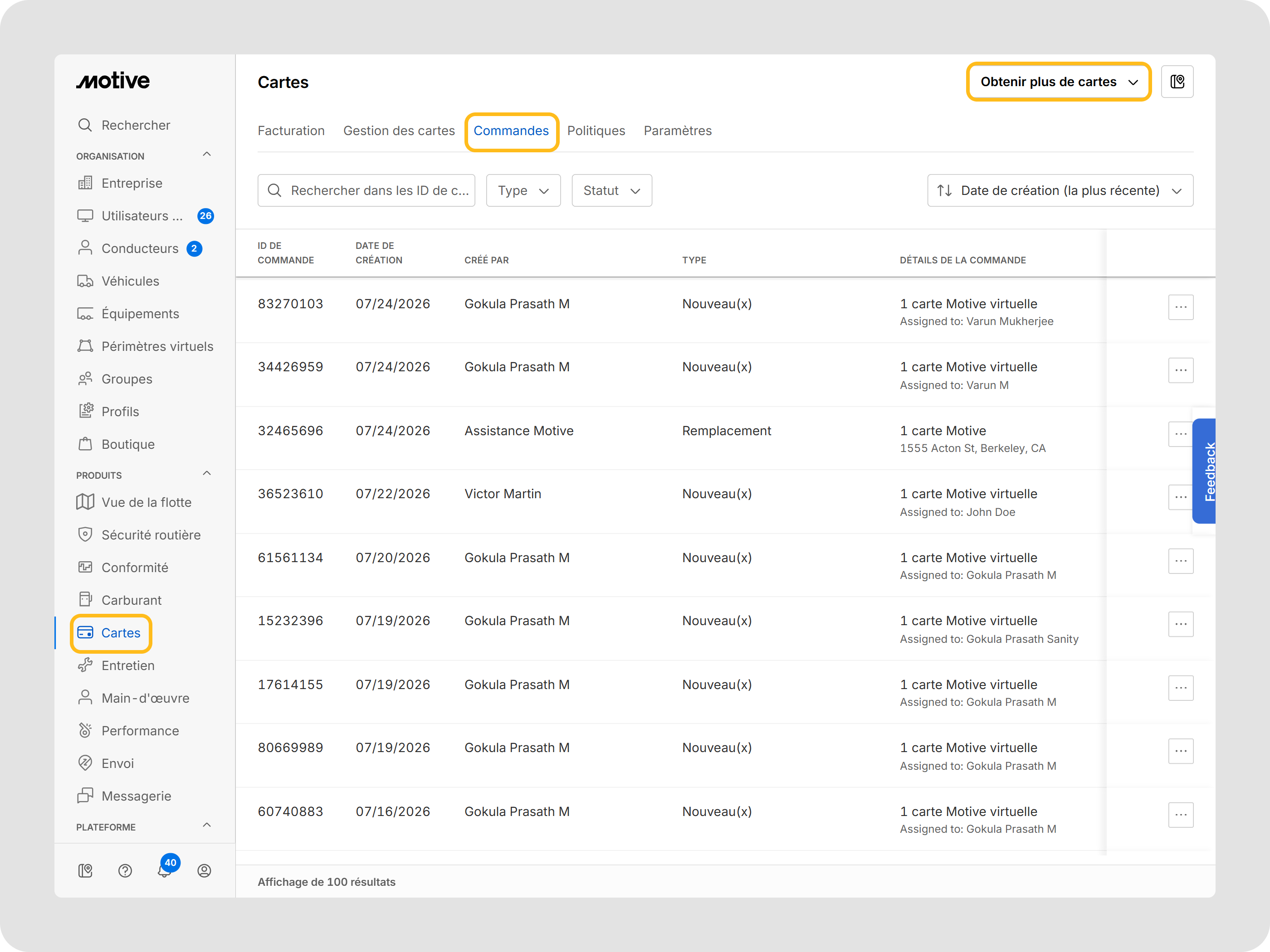Screen dimensions: 1270x952
Task: Click order ID 36523610
Action: pyautogui.click(x=291, y=494)
